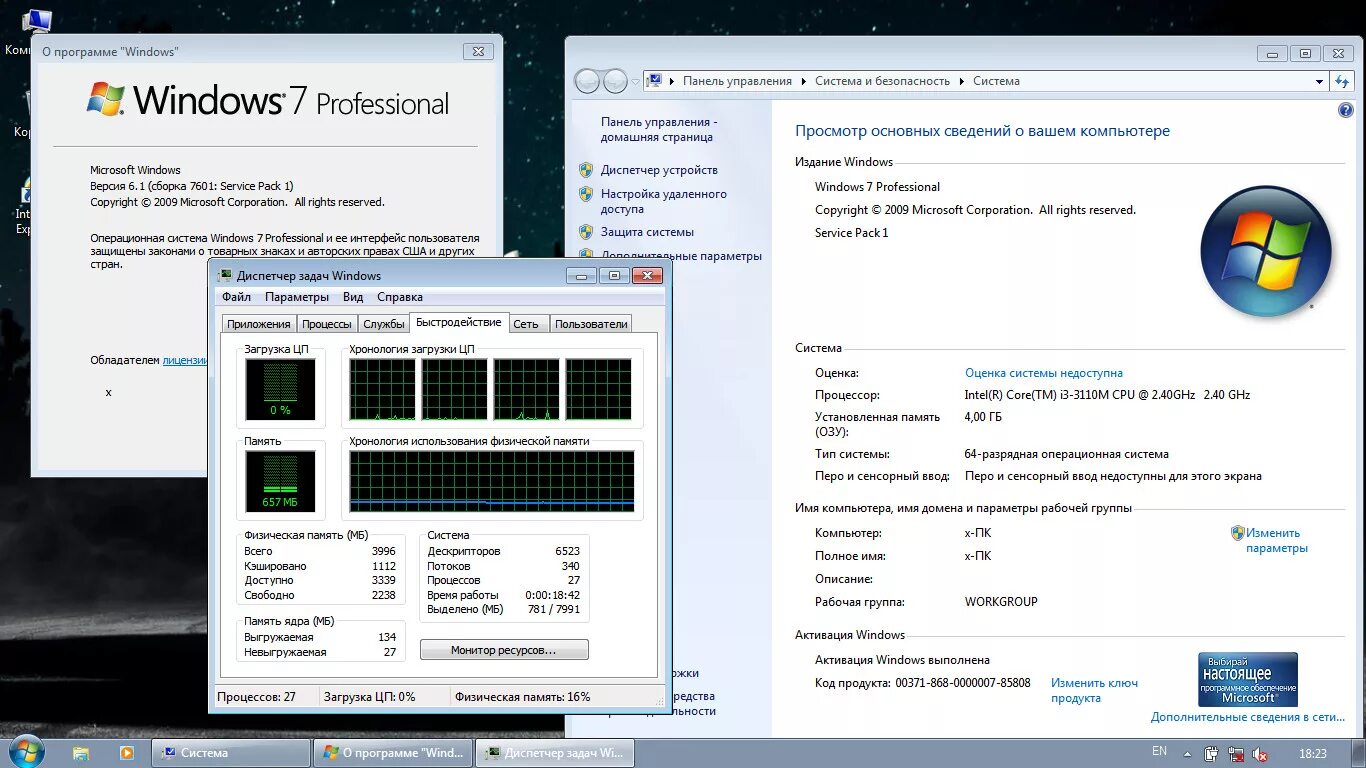Switch to the Процессы tab

[327, 324]
